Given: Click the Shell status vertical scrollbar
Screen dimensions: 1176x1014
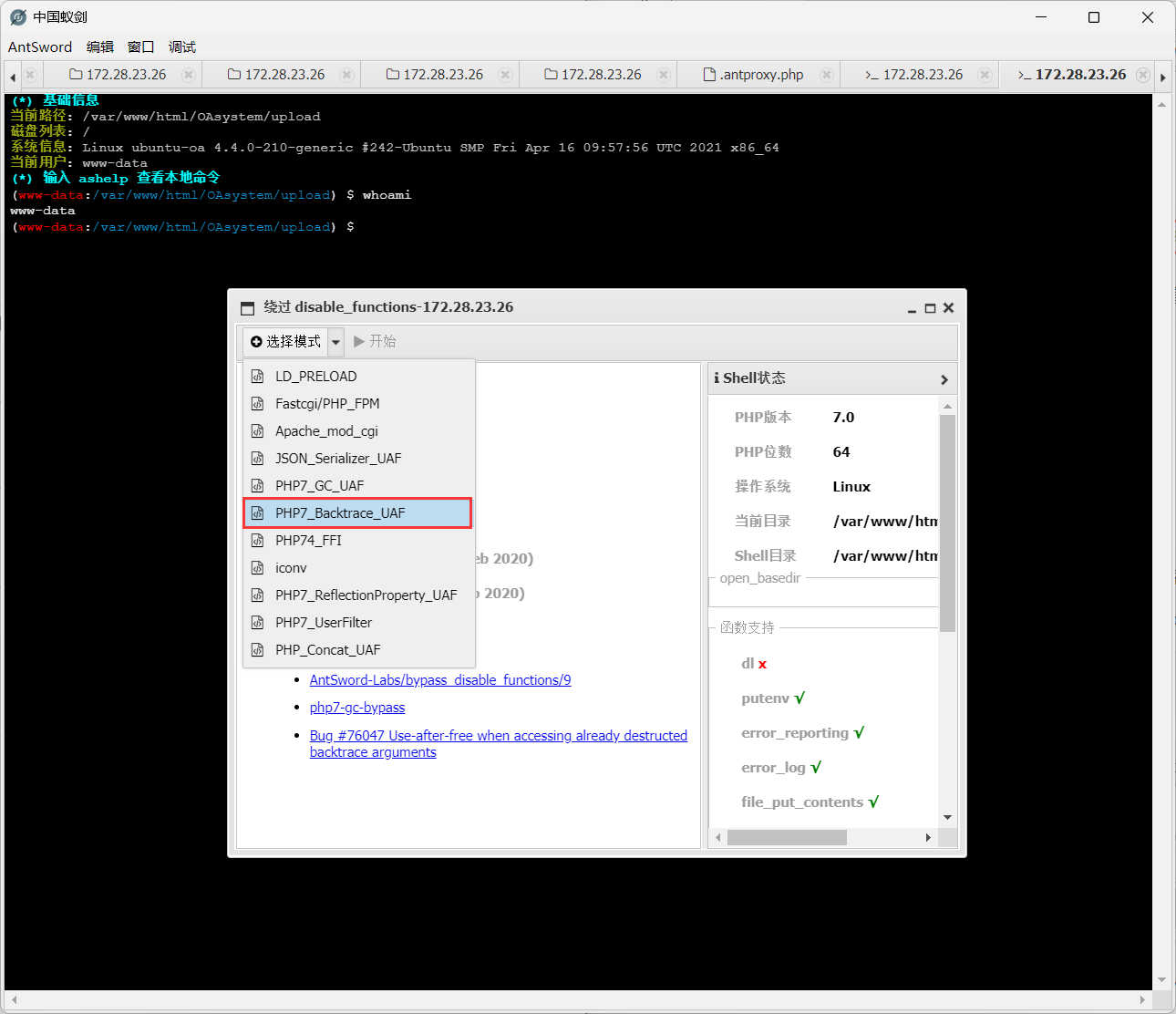Looking at the screenshot, I should point(947,523).
